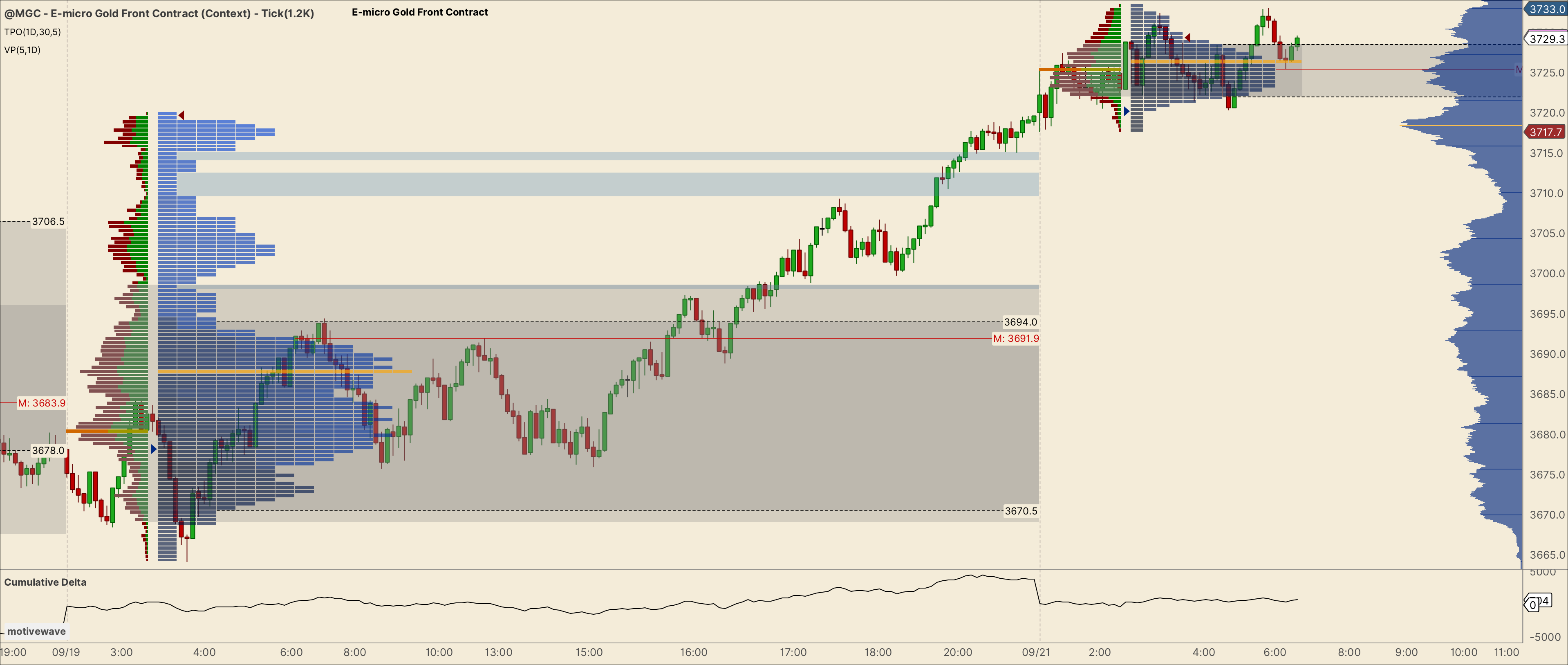
Task: Click the @MGC E-micro Gold chart title
Action: pyautogui.click(x=159, y=13)
